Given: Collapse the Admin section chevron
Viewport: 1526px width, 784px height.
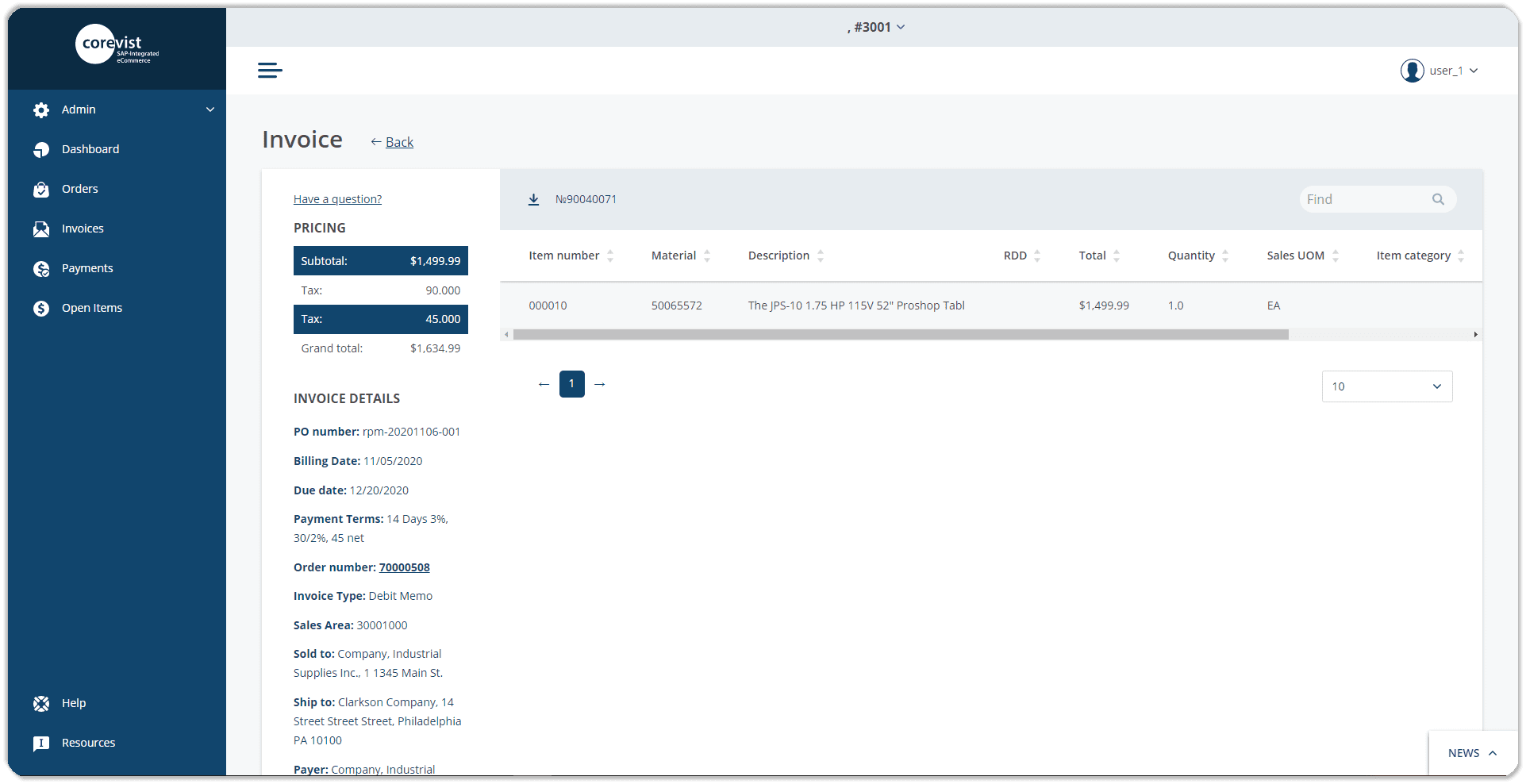Looking at the screenshot, I should [x=210, y=110].
